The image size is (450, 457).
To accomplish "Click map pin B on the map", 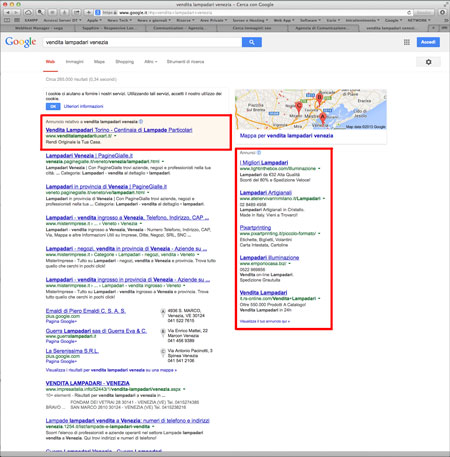I will pos(319,98).
